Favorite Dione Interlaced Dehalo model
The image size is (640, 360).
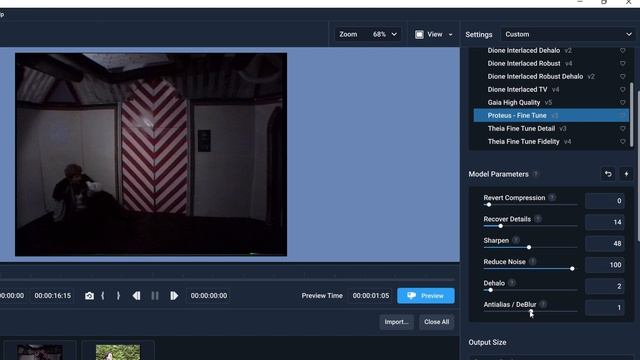pos(622,51)
